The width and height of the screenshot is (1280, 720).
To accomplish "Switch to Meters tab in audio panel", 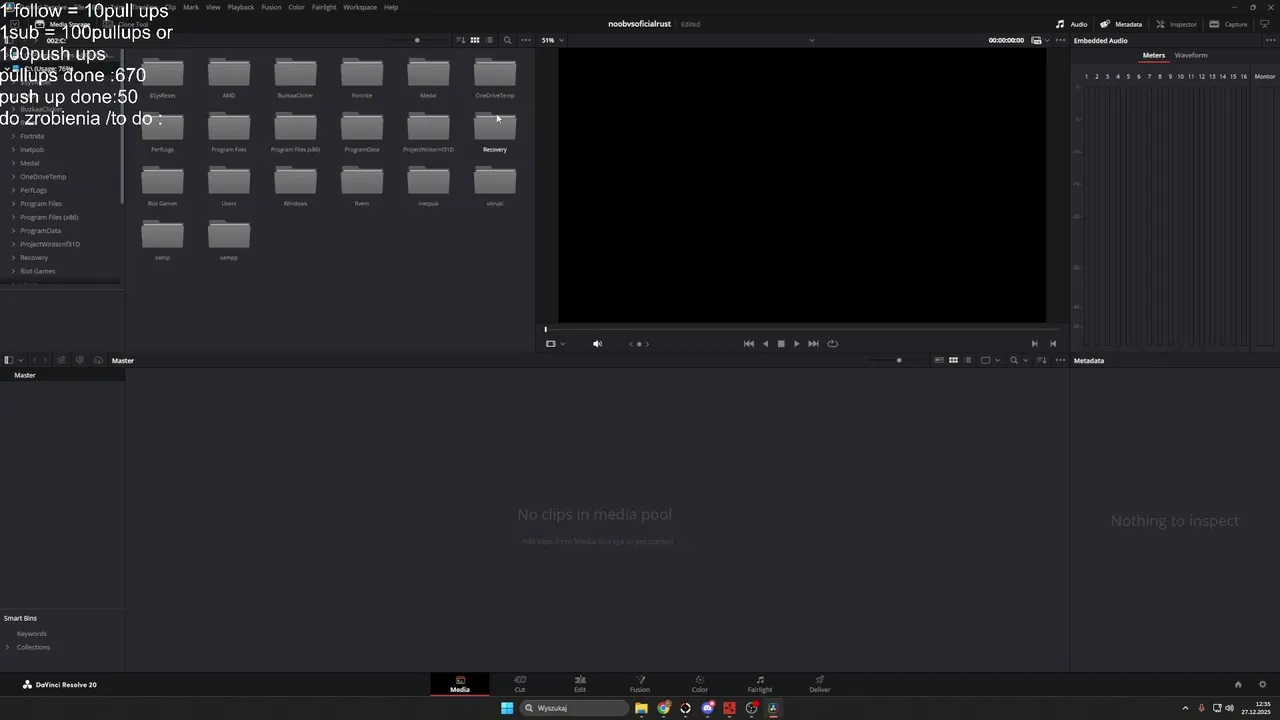I will coord(1154,55).
